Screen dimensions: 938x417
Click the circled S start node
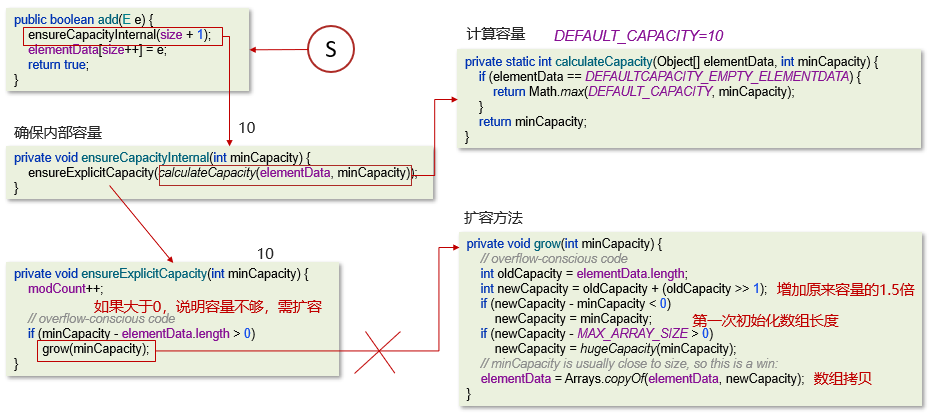(x=330, y=49)
